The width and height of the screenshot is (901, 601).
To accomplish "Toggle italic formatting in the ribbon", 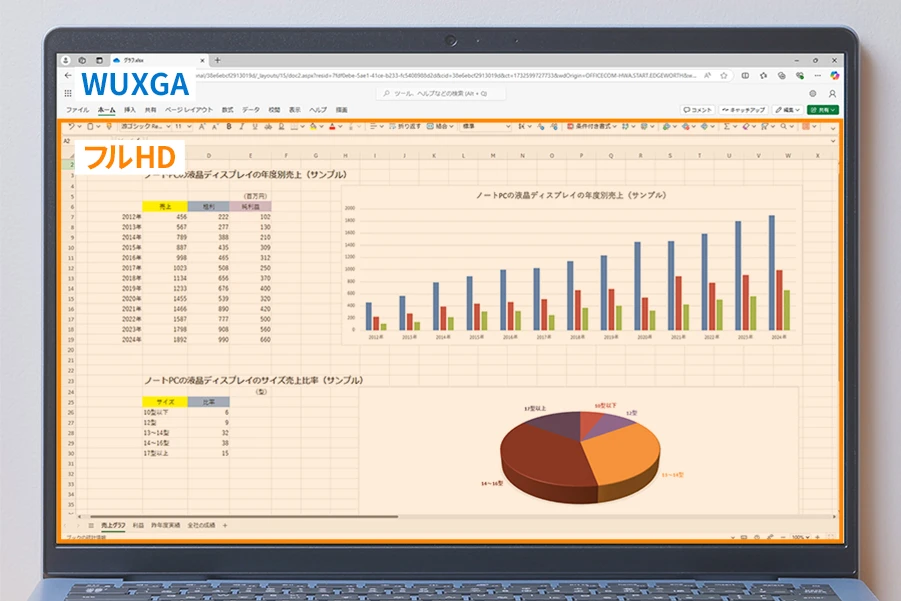I will 241,127.
